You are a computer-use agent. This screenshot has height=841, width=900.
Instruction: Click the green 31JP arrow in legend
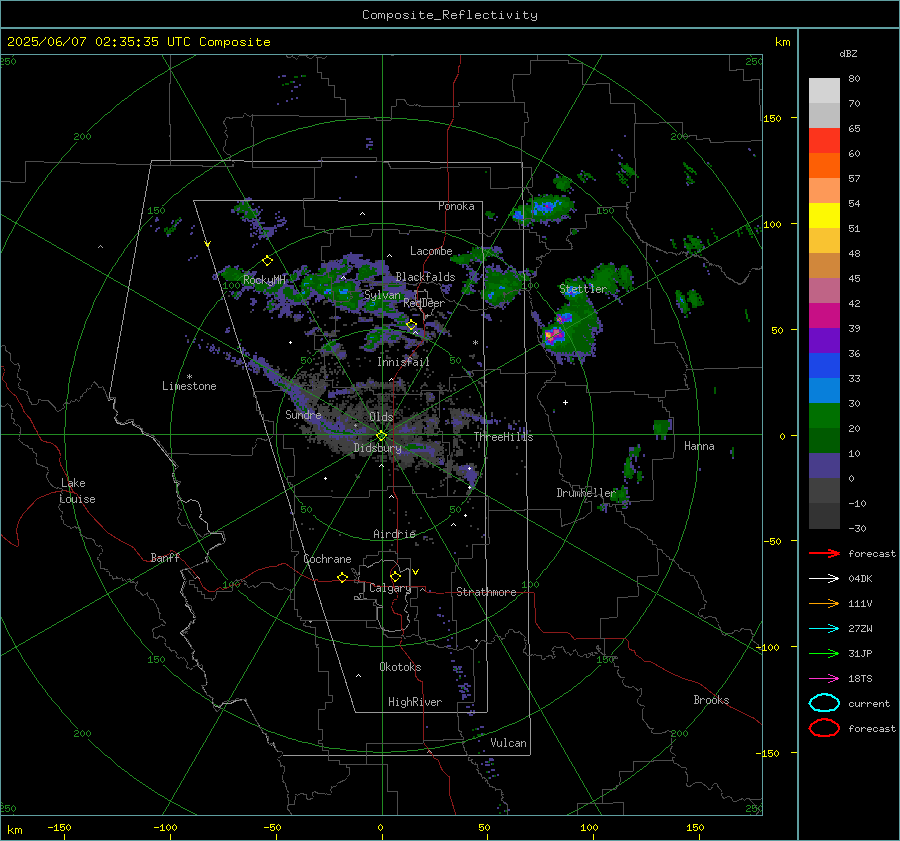[x=824, y=653]
